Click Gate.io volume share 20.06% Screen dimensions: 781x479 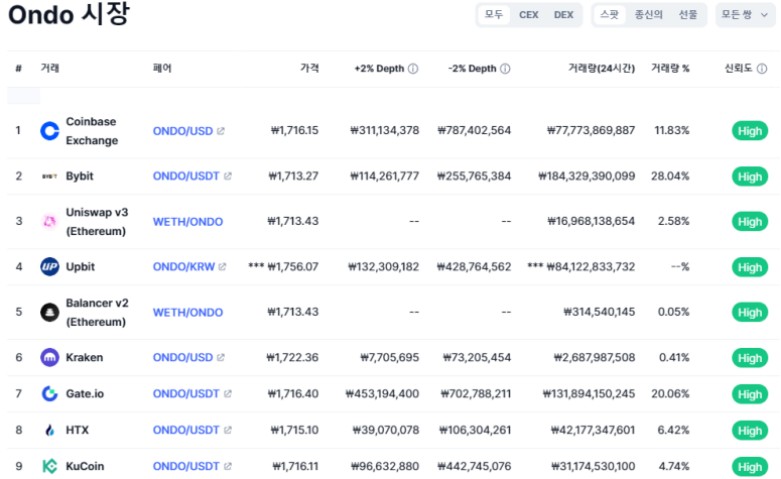(x=670, y=394)
